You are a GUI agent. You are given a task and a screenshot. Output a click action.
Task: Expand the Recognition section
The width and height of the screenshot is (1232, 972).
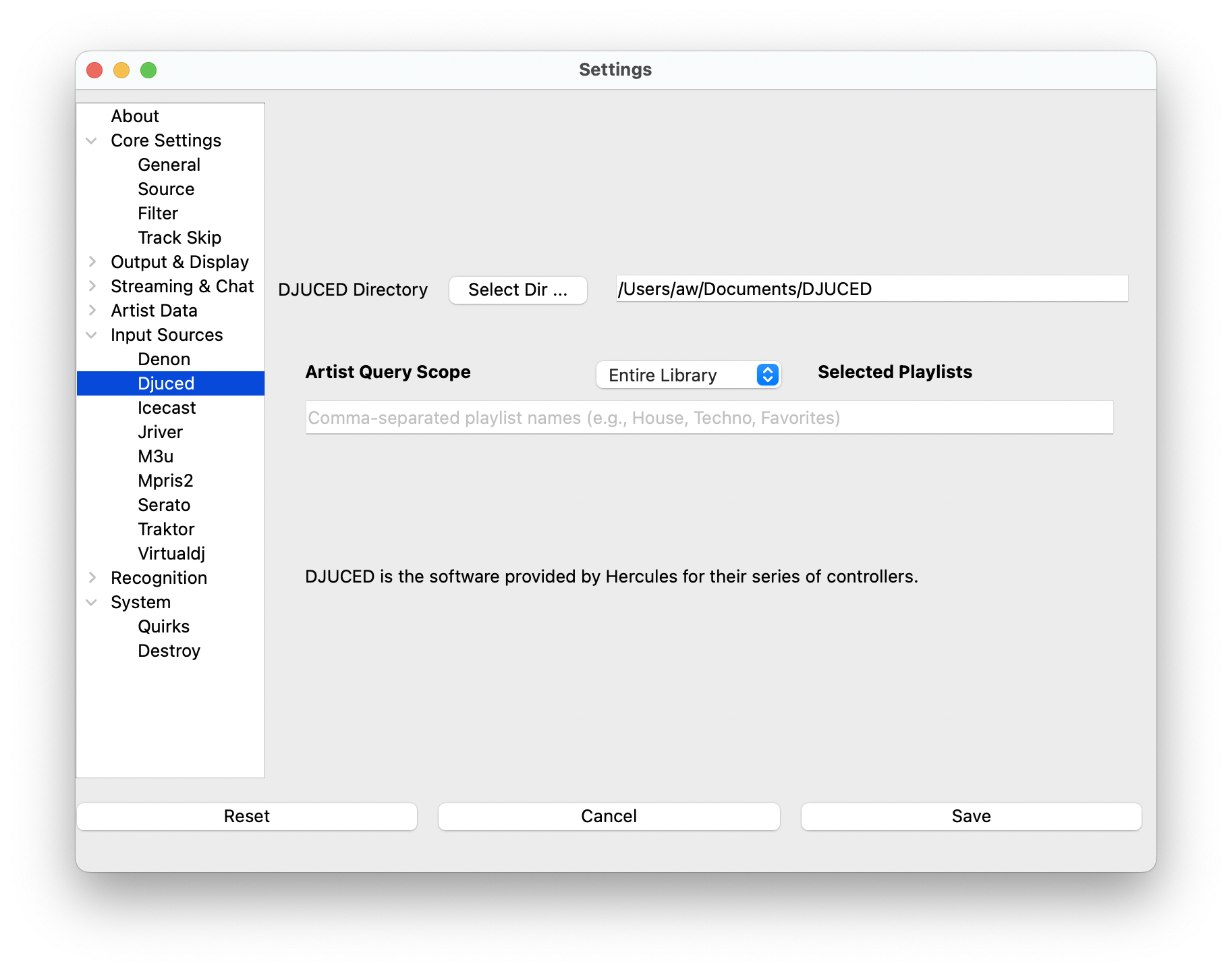pyautogui.click(x=93, y=577)
